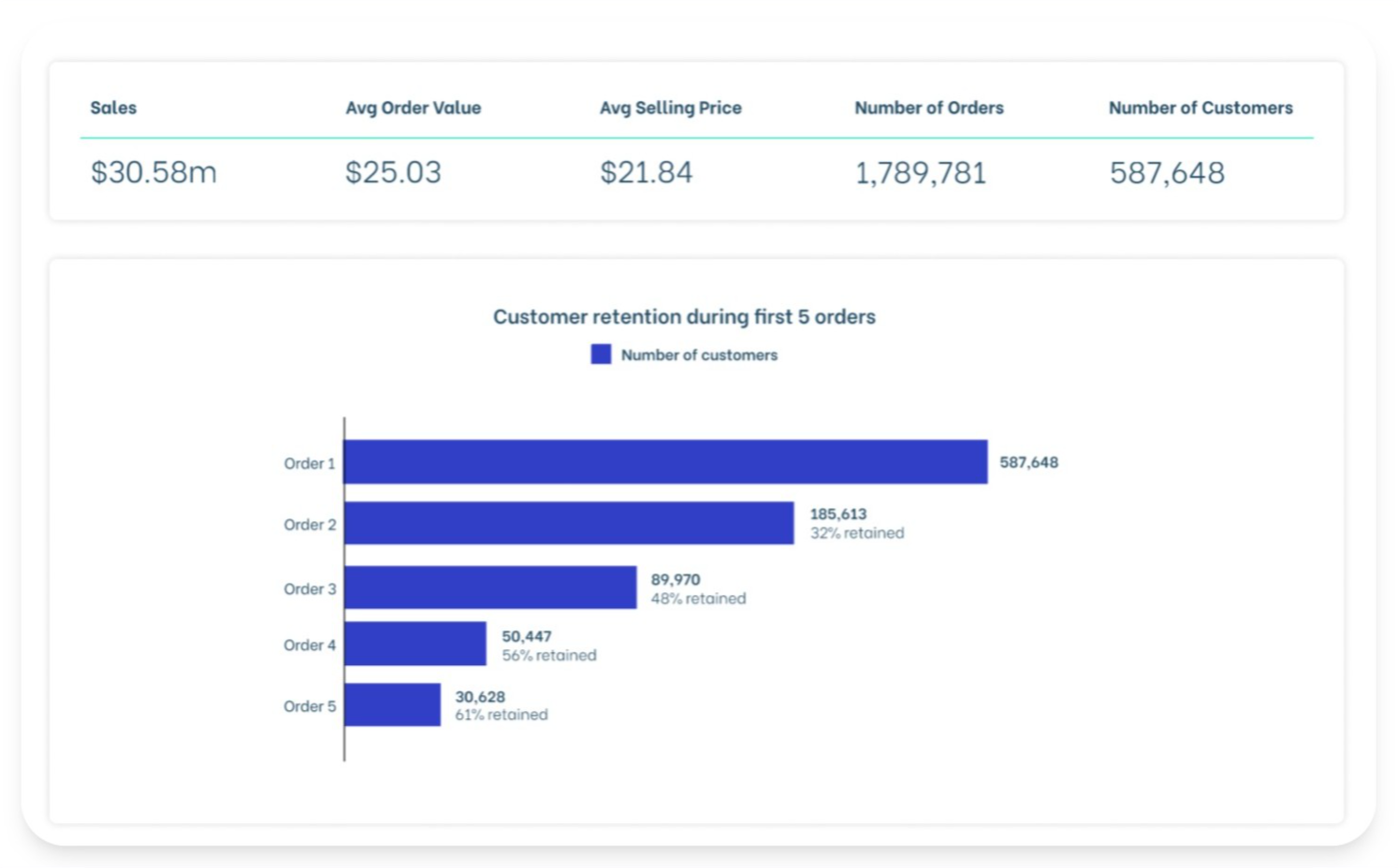This screenshot has height=868, width=1398.
Task: Toggle the Number of customers legend entry
Action: click(x=698, y=354)
